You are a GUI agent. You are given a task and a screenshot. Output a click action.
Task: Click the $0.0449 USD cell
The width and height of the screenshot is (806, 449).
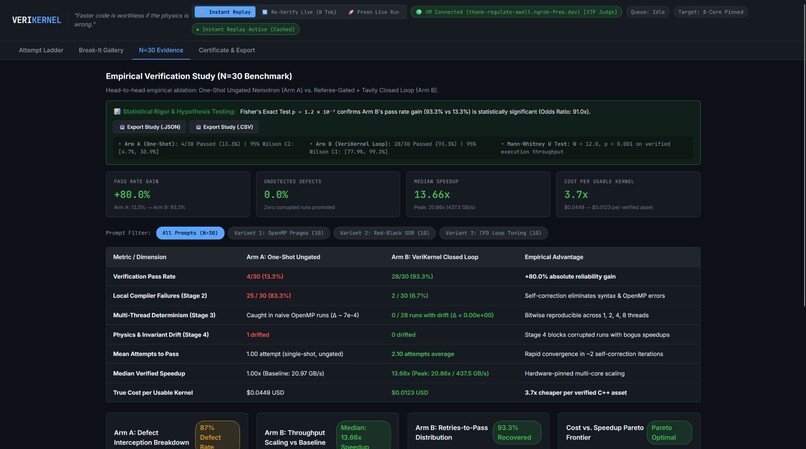click(265, 393)
